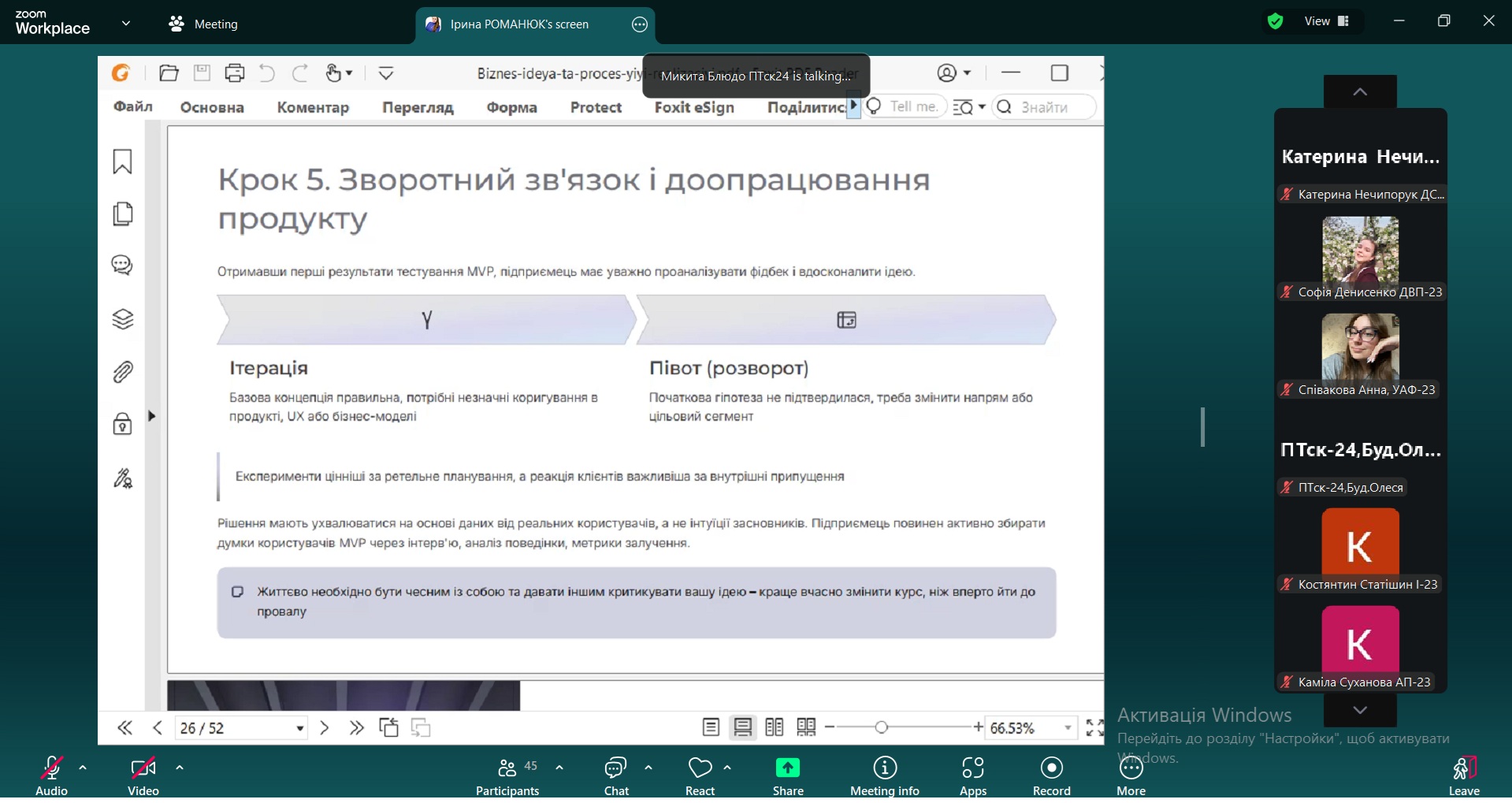The width and height of the screenshot is (1512, 803).
Task: Open the Коментар ribbon tab
Action: (313, 107)
